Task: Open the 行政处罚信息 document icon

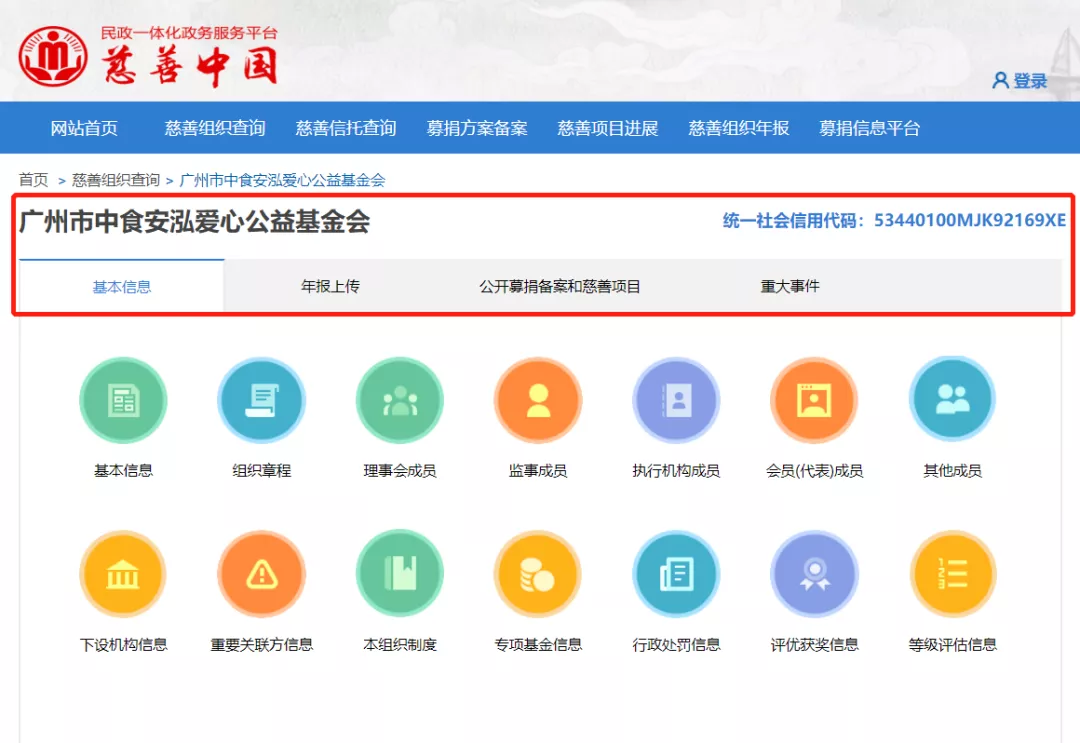Action: 676,574
